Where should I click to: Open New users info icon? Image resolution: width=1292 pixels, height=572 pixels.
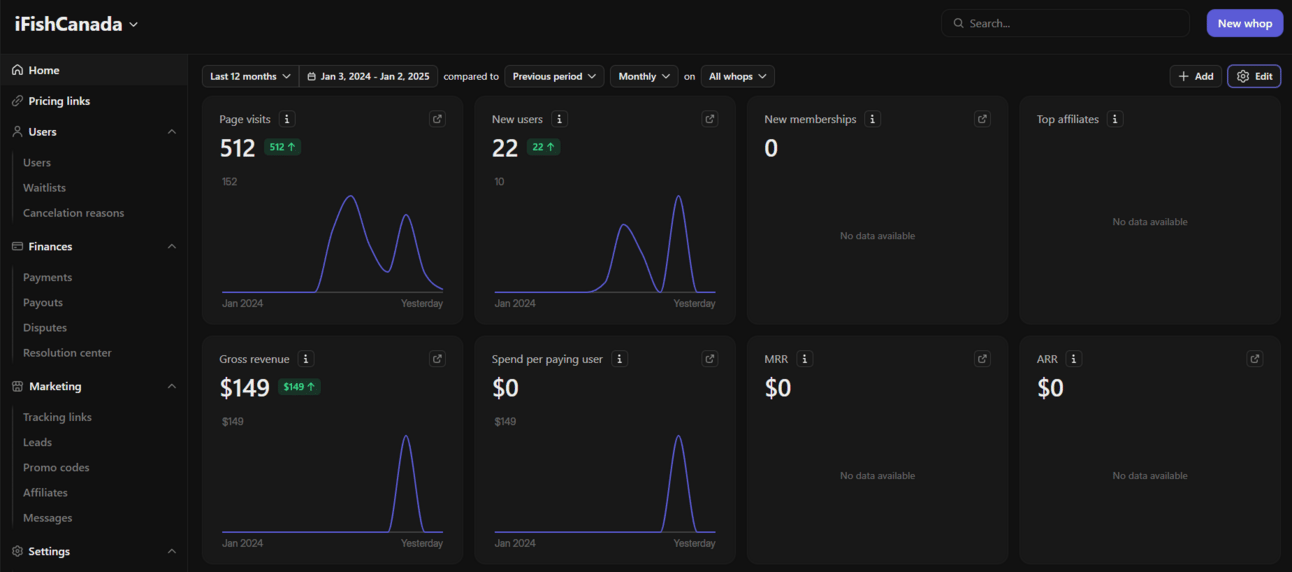[x=560, y=119]
